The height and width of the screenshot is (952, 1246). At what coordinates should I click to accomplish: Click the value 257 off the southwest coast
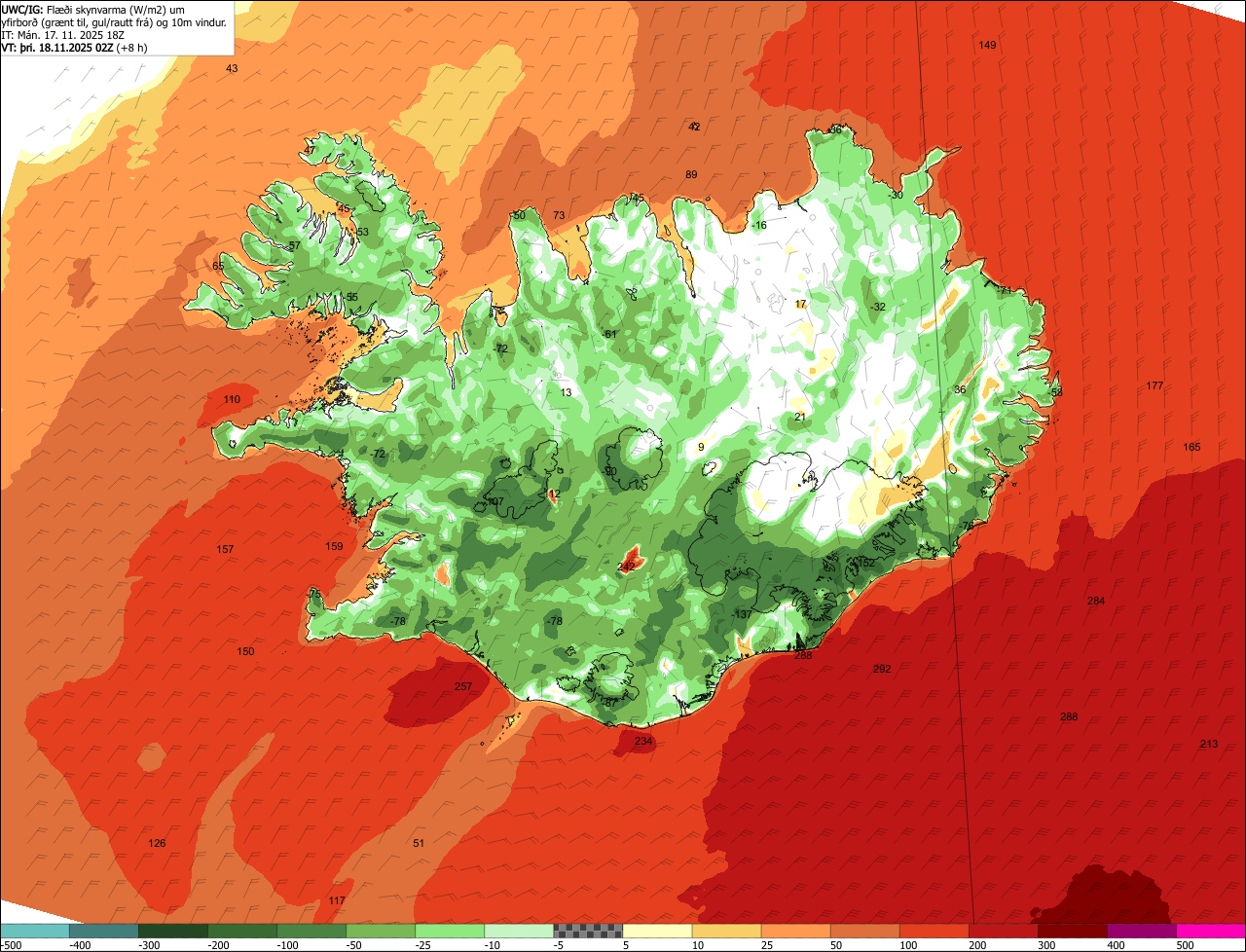point(463,687)
